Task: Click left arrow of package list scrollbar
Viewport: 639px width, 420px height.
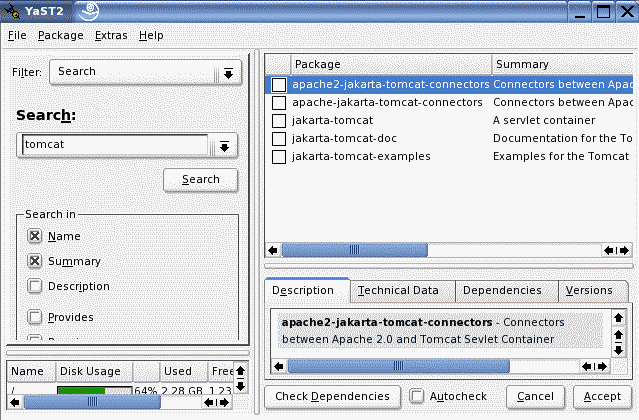Action: coord(273,250)
